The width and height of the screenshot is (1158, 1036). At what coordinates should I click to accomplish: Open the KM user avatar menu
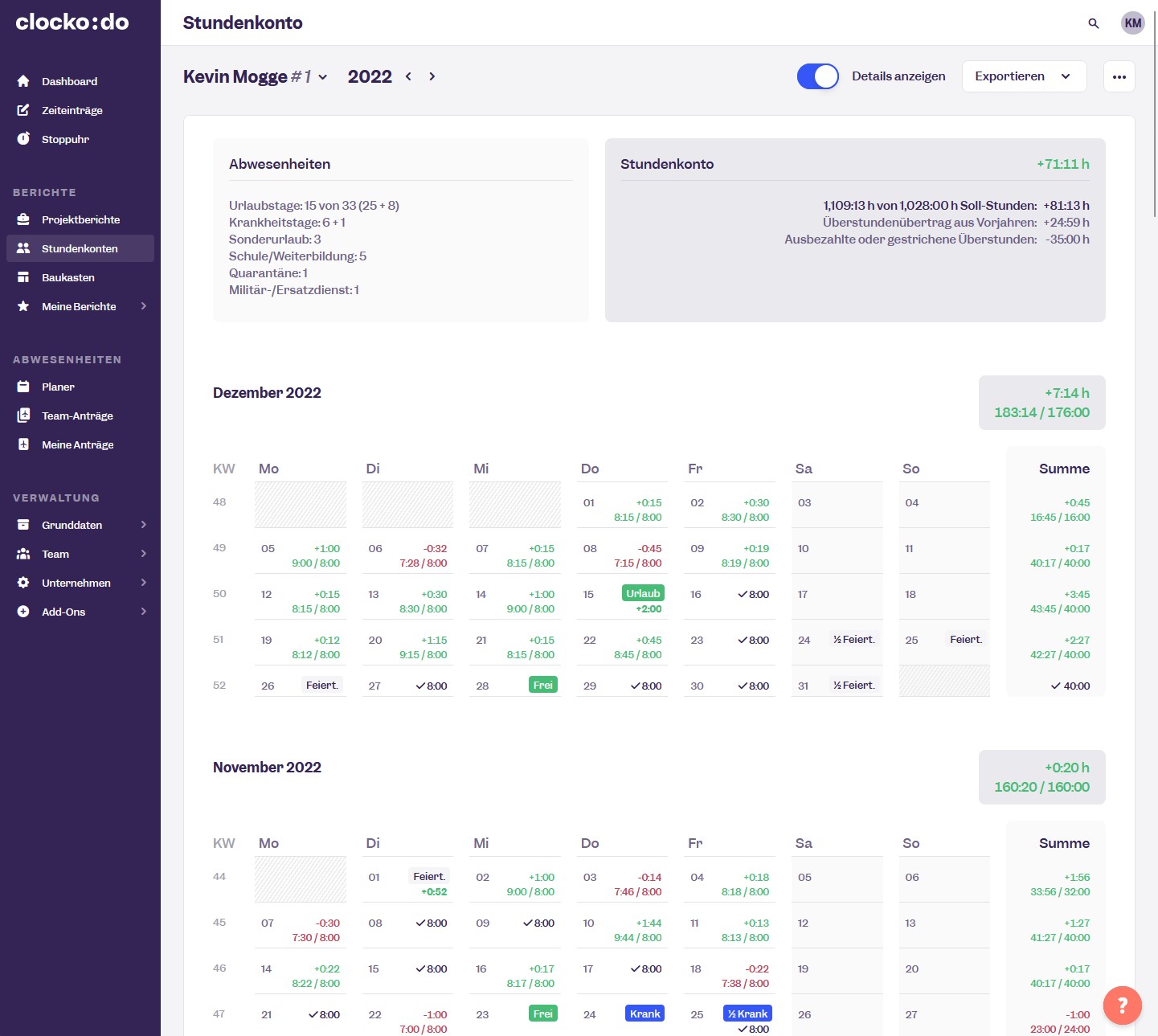[1132, 23]
